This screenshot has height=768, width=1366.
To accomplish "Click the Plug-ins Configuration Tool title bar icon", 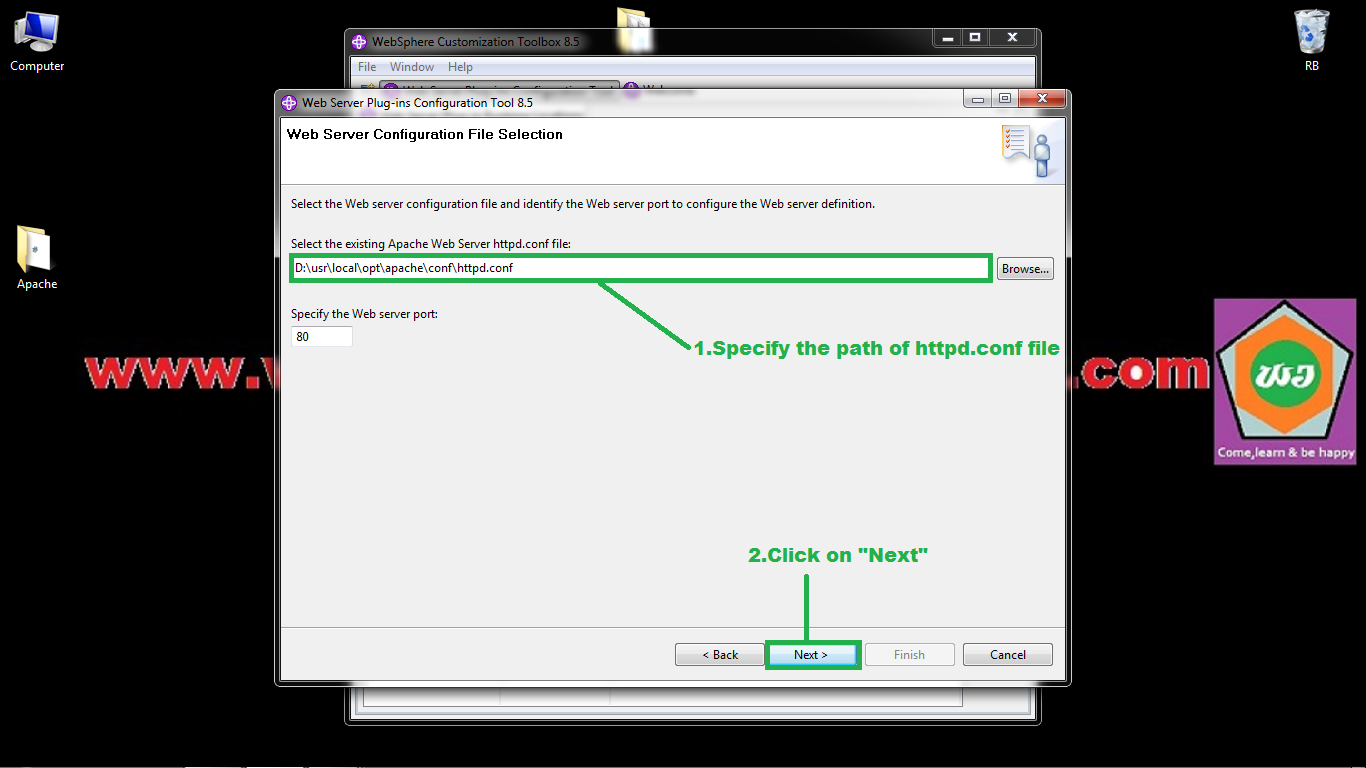I will [289, 102].
